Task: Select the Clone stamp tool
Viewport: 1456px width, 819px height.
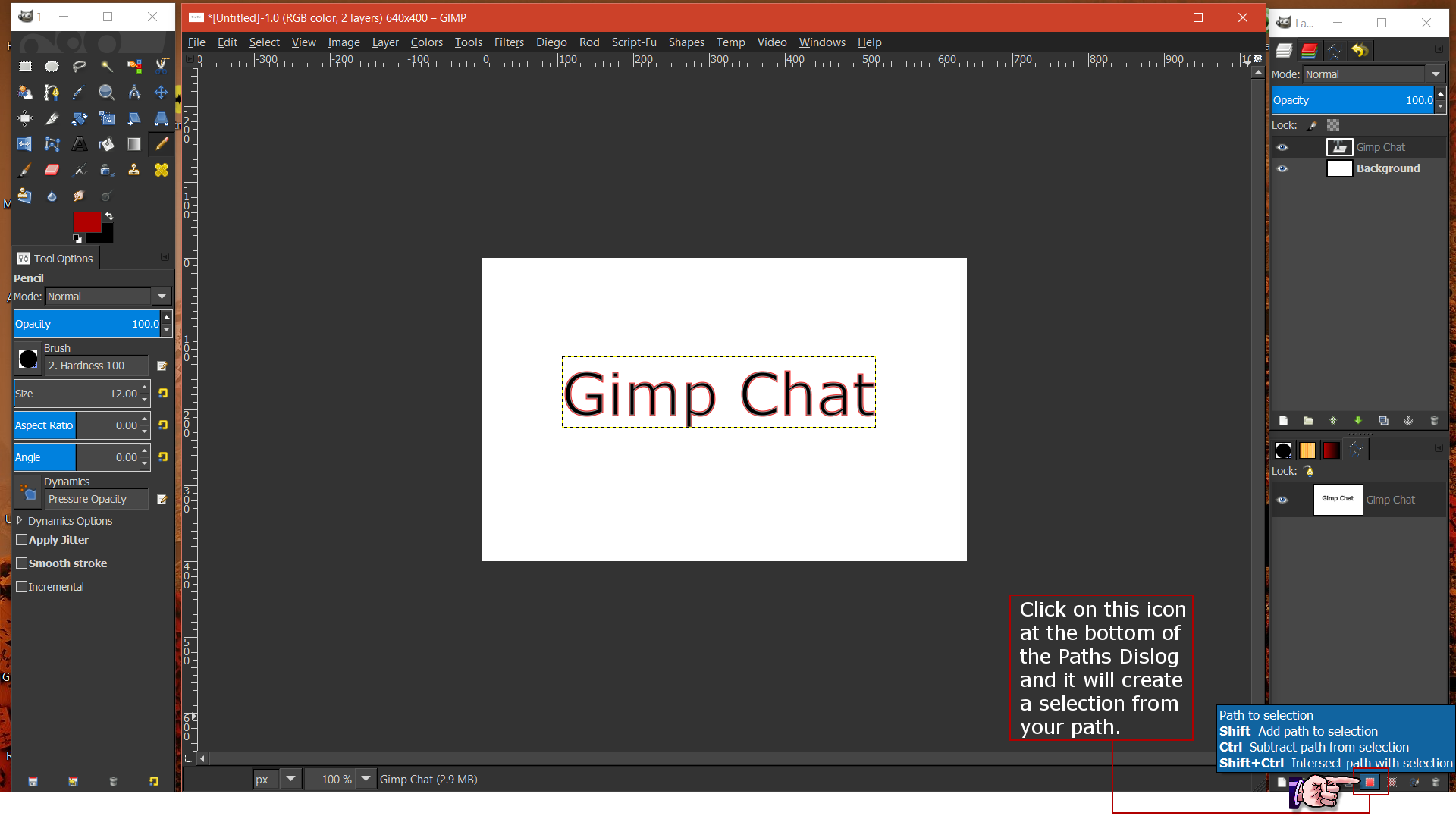Action: (x=134, y=170)
